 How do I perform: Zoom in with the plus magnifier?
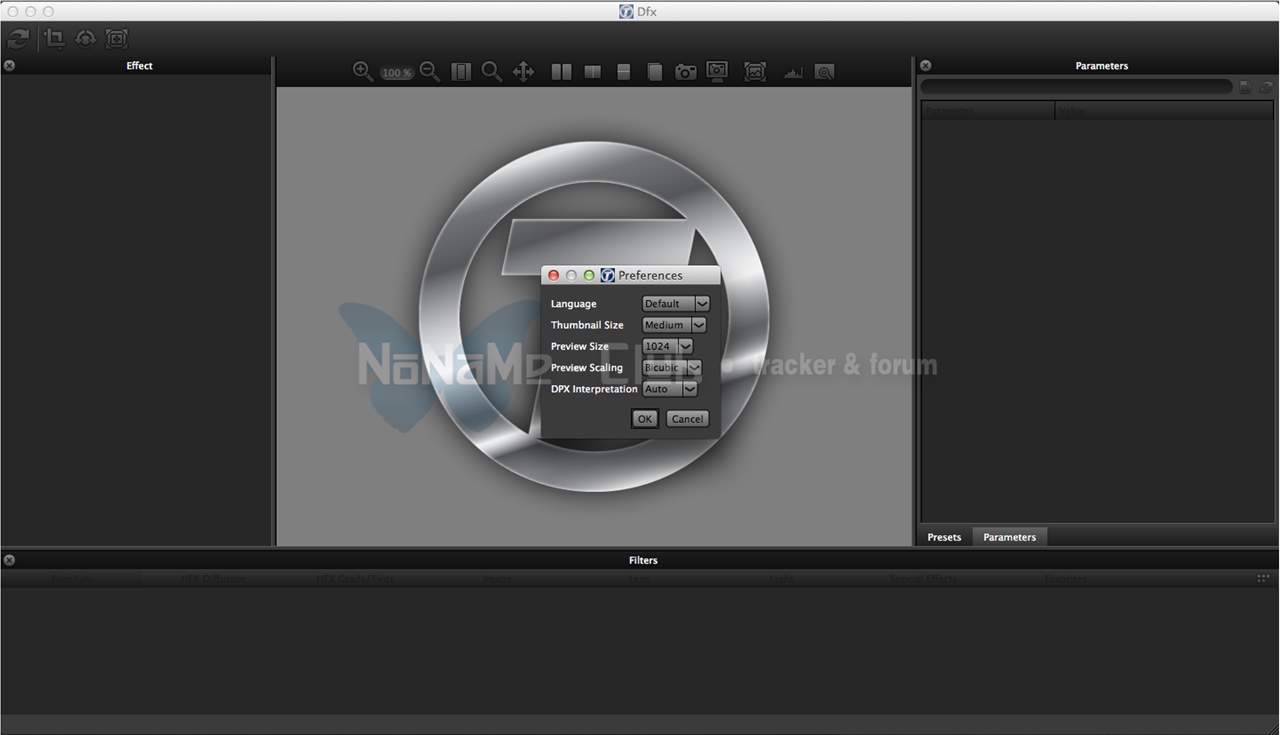click(363, 71)
